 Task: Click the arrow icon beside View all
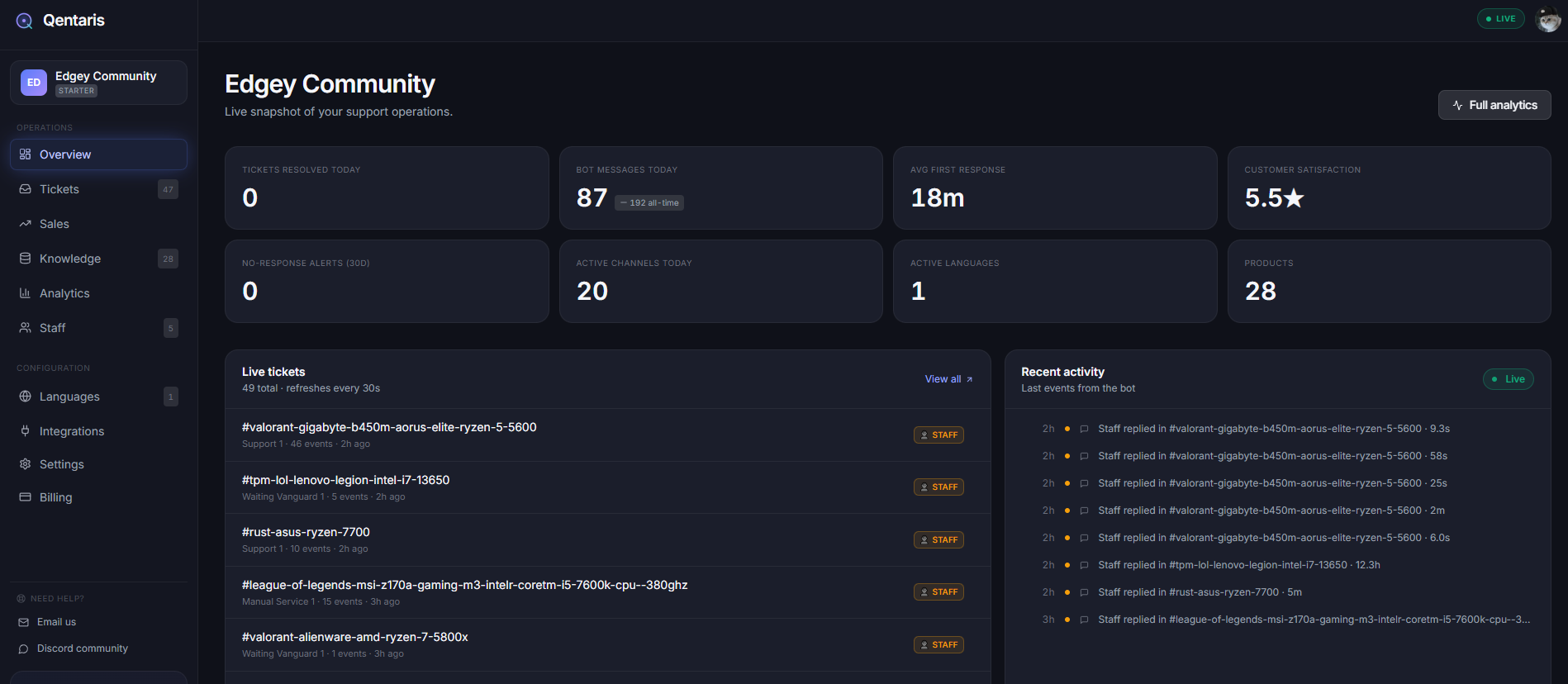969,379
